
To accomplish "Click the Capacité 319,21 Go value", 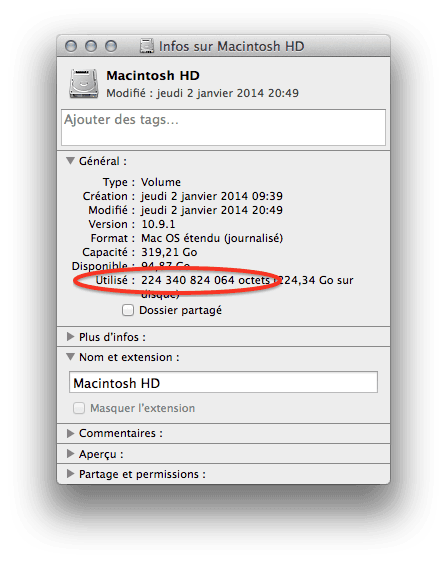I will (x=169, y=252).
